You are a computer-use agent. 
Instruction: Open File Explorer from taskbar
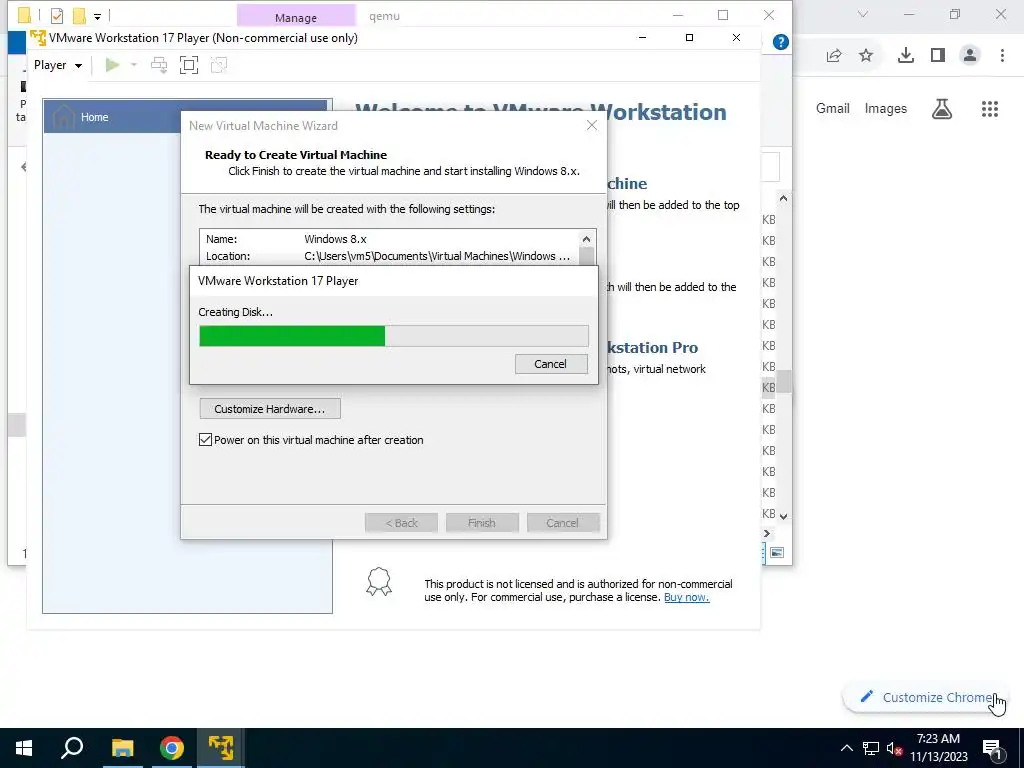pos(122,748)
